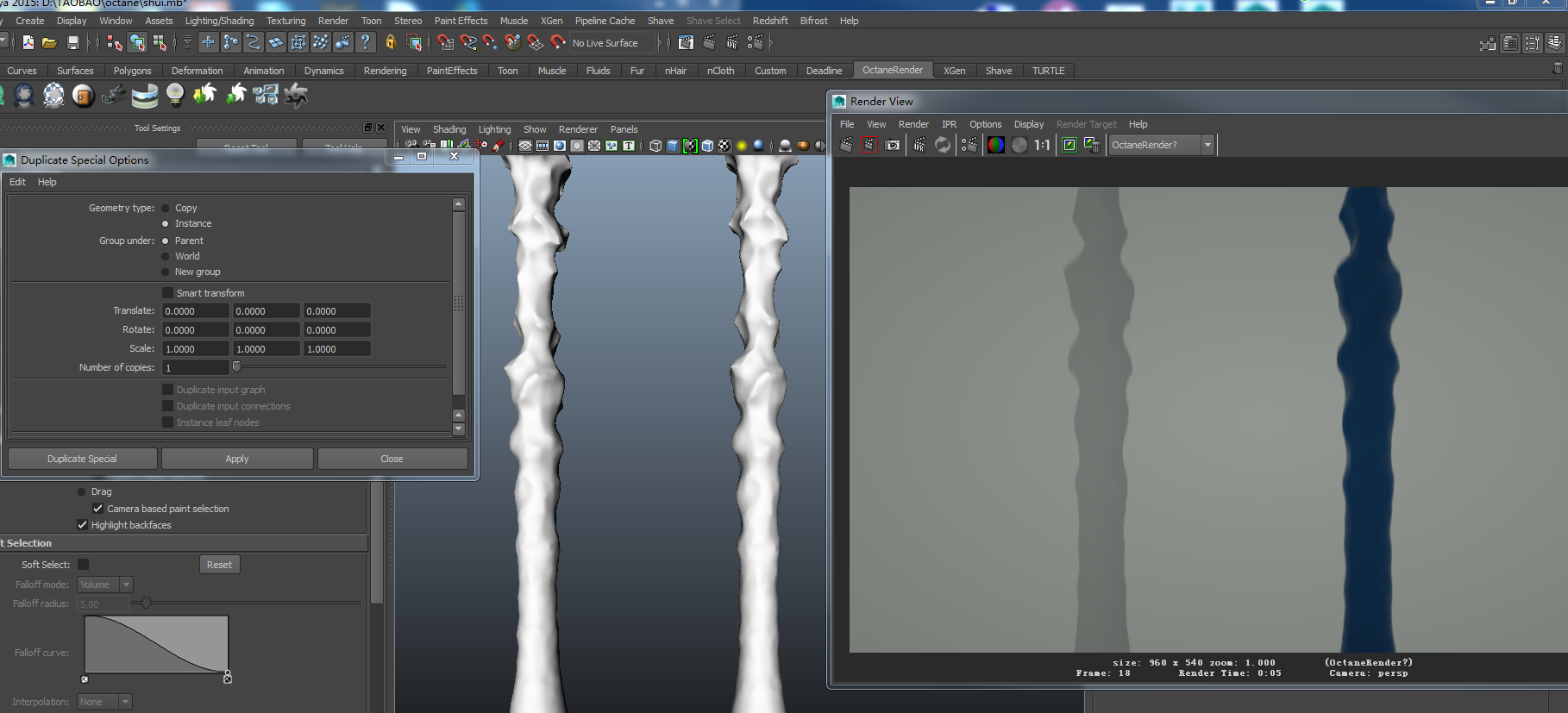The height and width of the screenshot is (713, 1568).
Task: Open the No Live Surface field
Action: point(613,43)
